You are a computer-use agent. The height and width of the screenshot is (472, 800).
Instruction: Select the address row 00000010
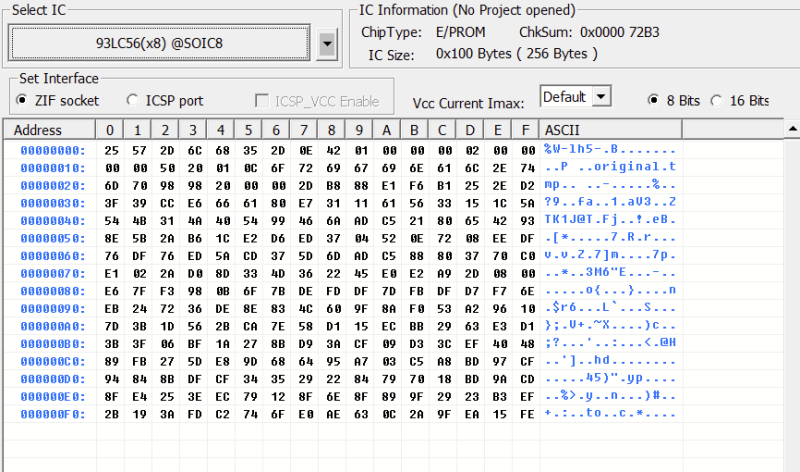point(53,168)
